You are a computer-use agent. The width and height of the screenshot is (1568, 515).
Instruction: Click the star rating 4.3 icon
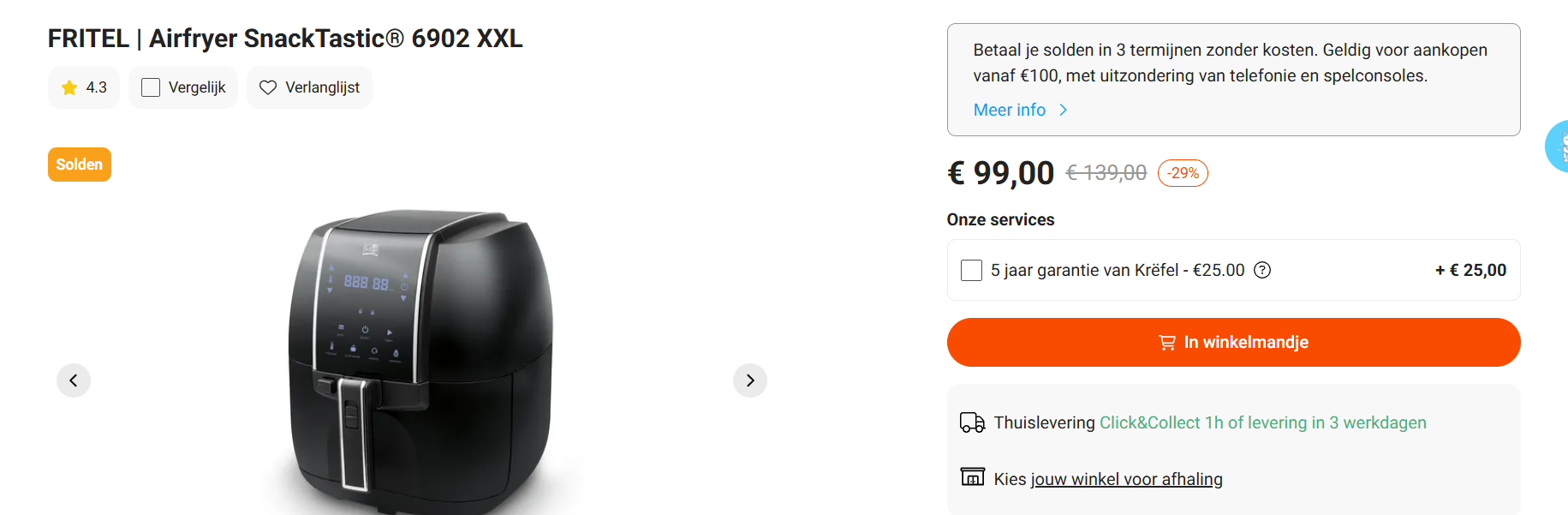69,87
